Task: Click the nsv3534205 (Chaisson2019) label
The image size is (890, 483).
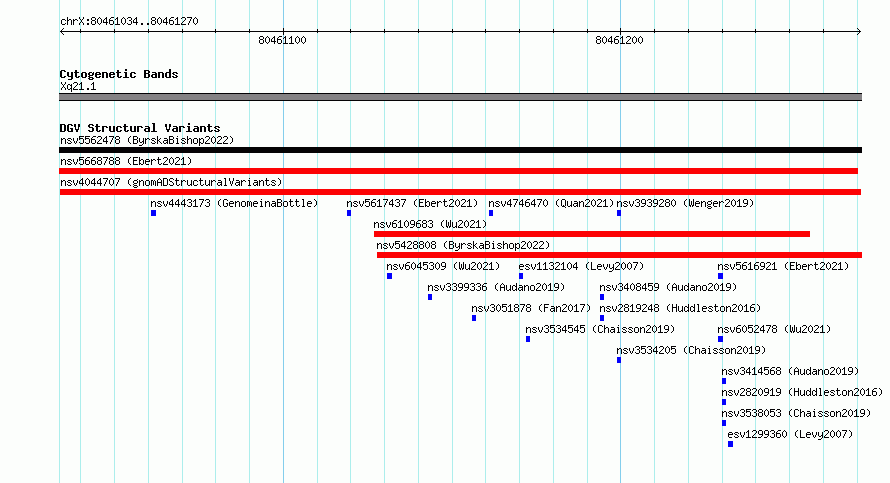Action: 691,350
